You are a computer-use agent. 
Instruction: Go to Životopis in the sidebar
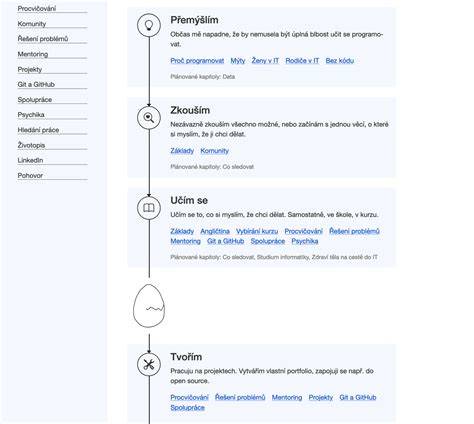(31, 145)
